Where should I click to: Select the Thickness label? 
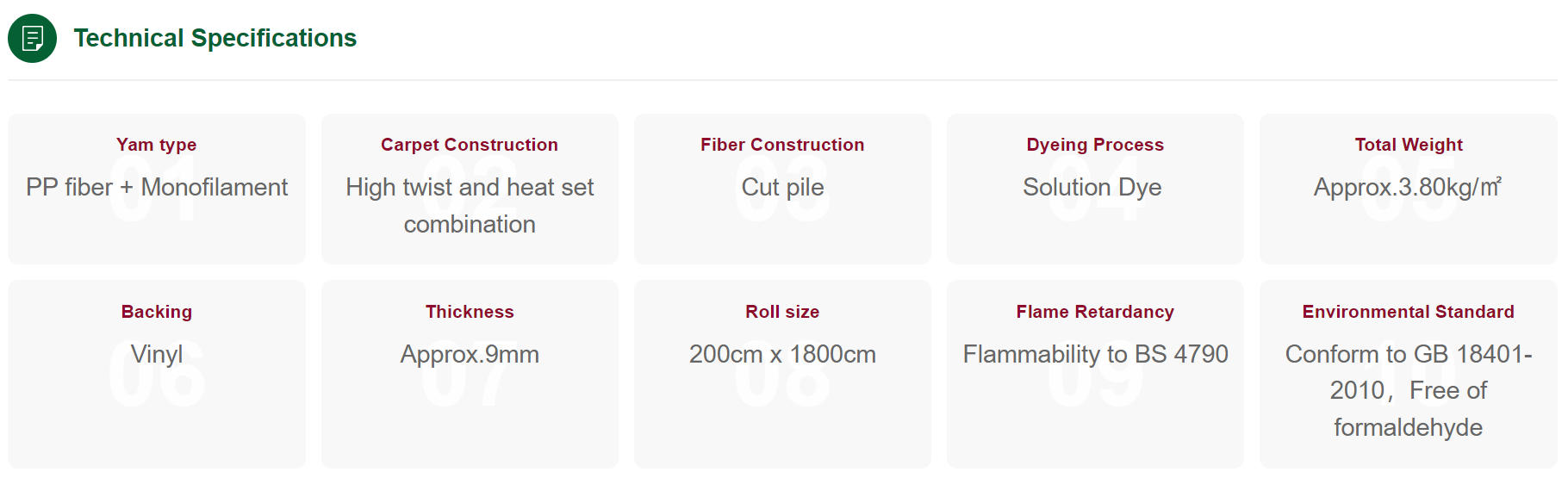(x=470, y=312)
